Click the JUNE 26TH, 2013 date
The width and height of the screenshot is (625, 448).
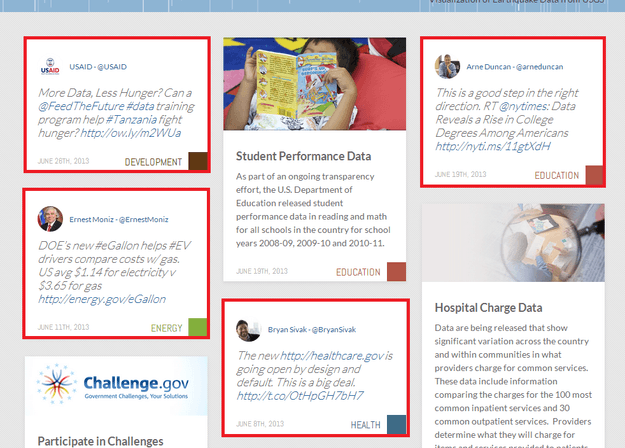click(63, 161)
